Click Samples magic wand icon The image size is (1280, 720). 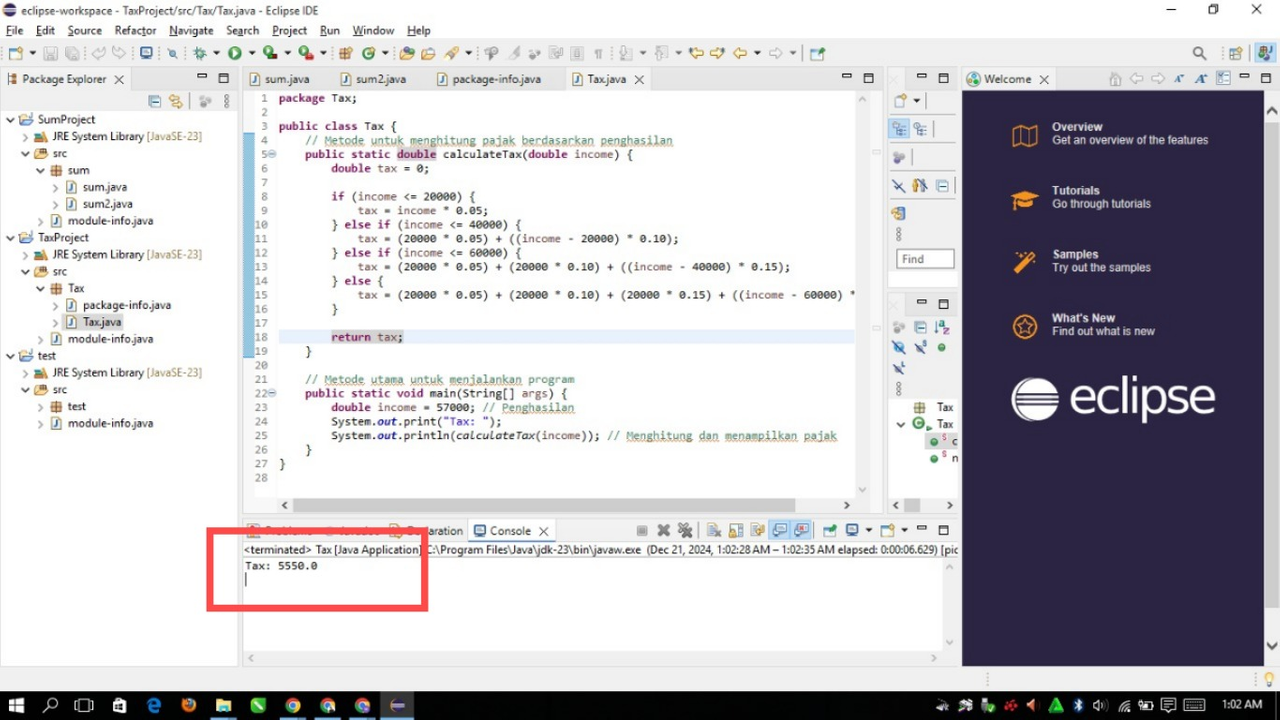coord(1024,262)
